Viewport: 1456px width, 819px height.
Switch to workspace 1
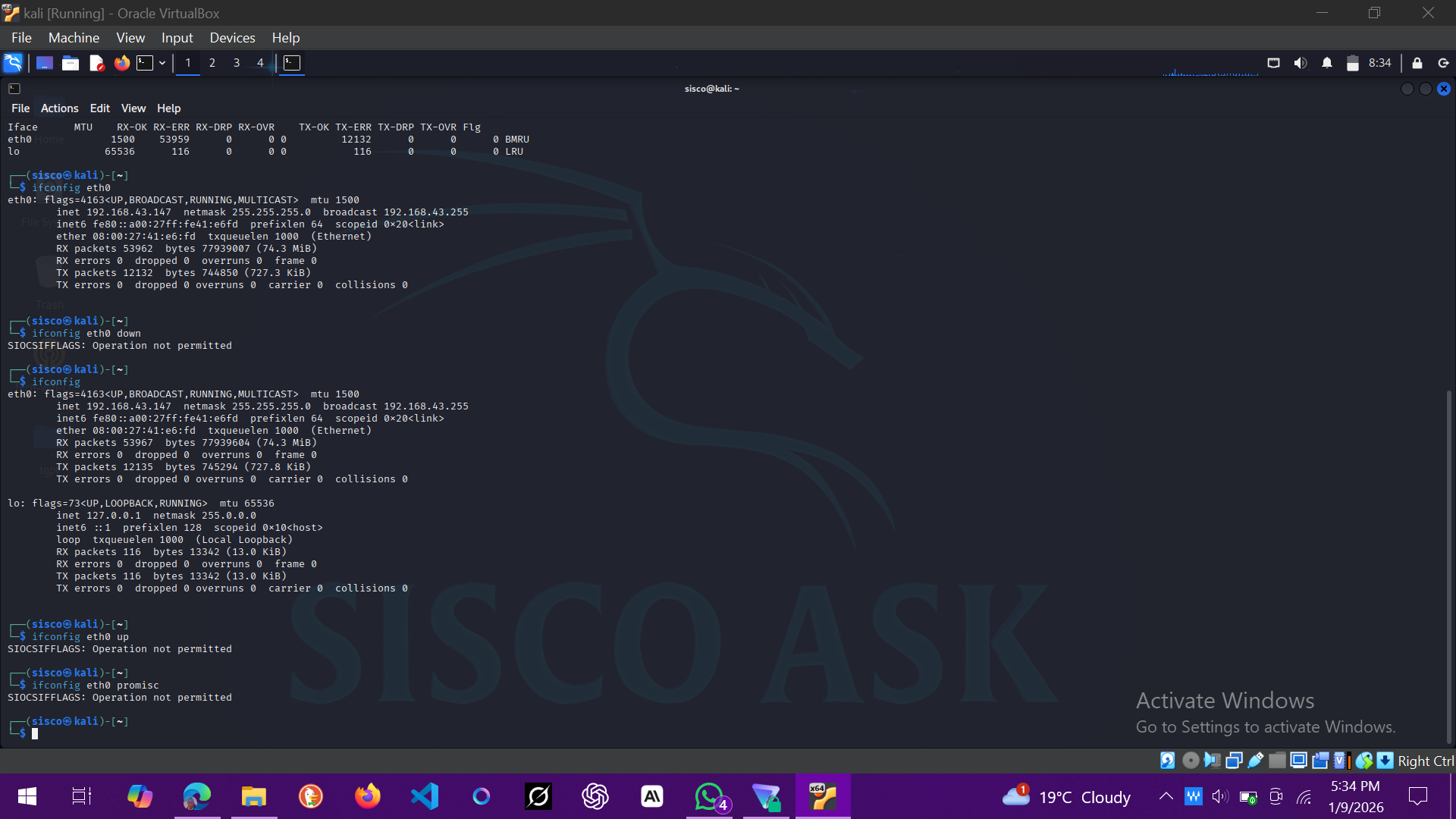pos(188,63)
